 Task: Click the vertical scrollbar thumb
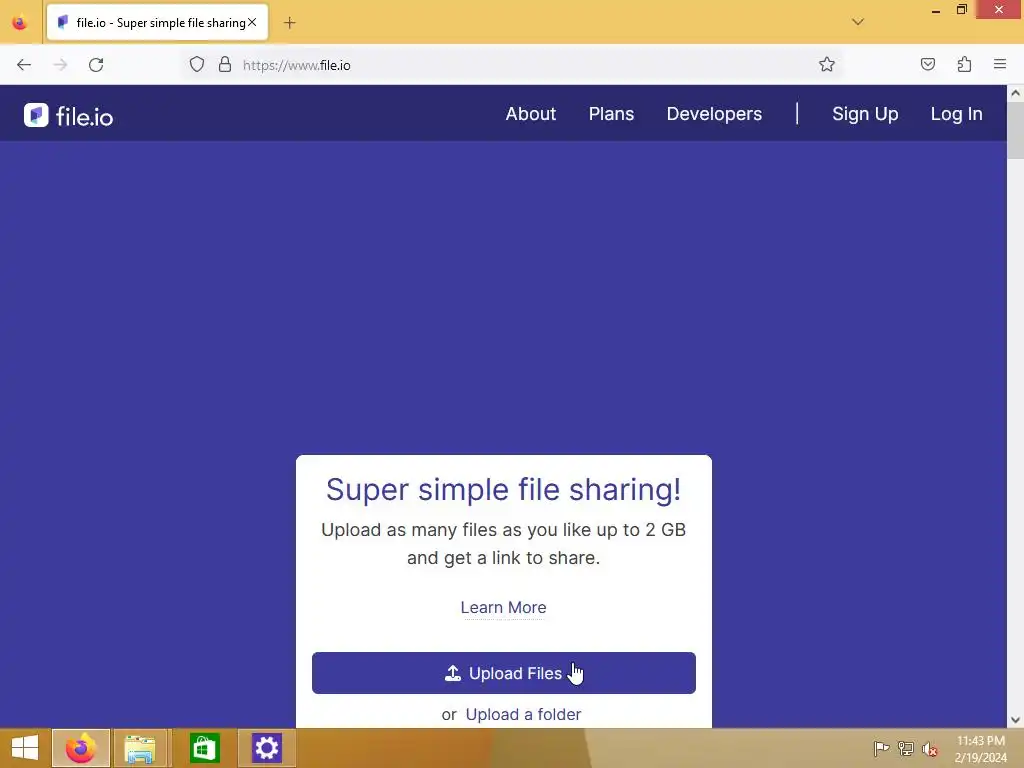[x=1015, y=131]
